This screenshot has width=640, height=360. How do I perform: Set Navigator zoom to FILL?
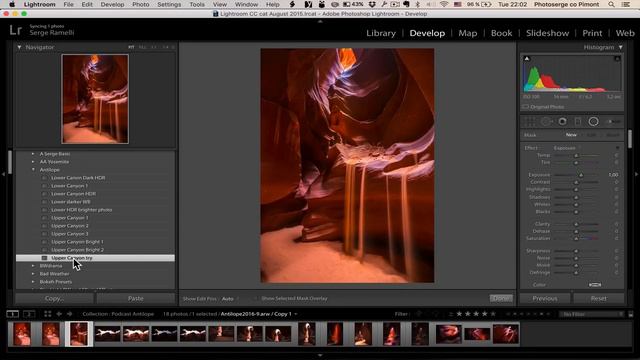click(x=142, y=47)
